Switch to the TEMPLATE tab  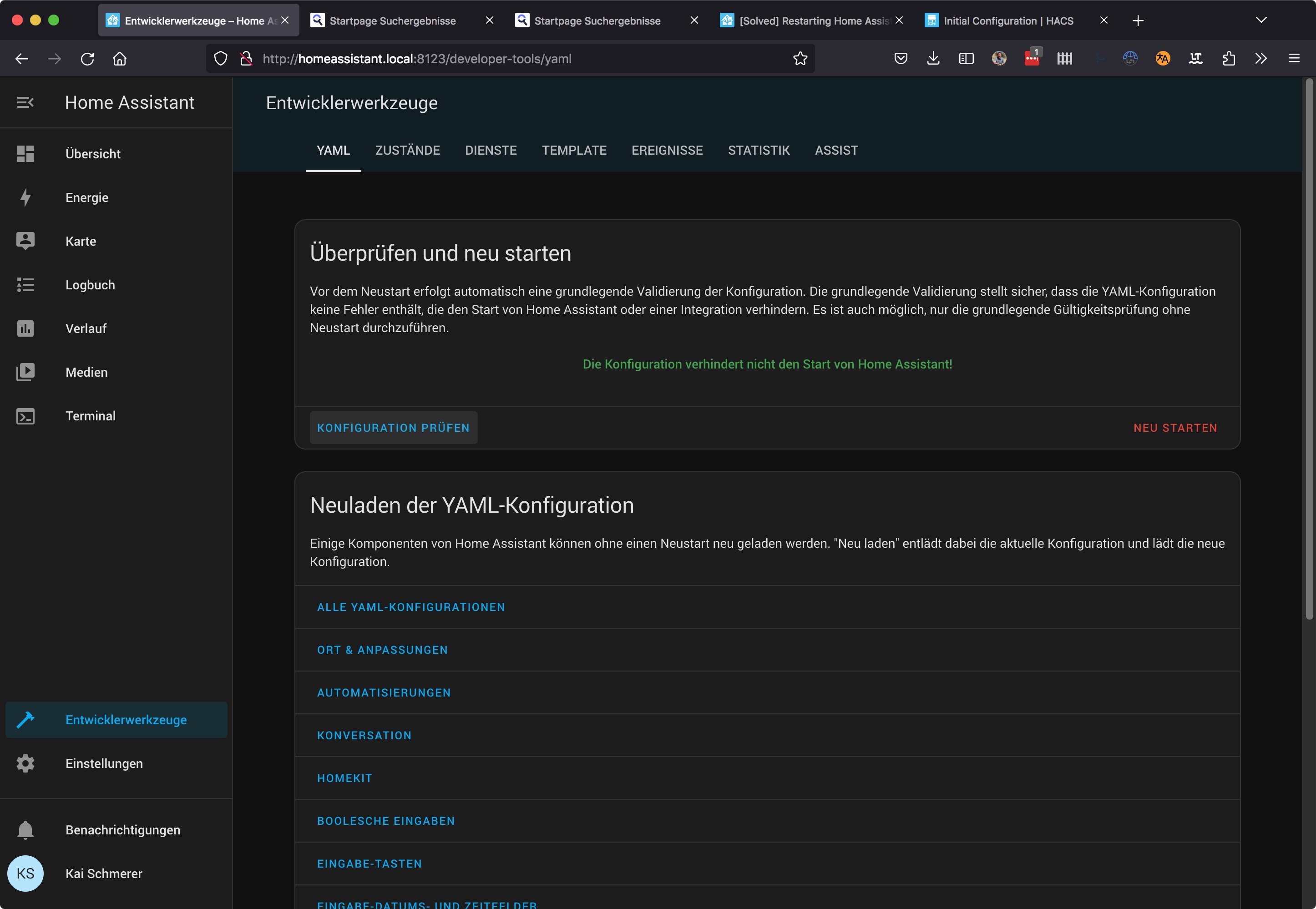coord(574,150)
